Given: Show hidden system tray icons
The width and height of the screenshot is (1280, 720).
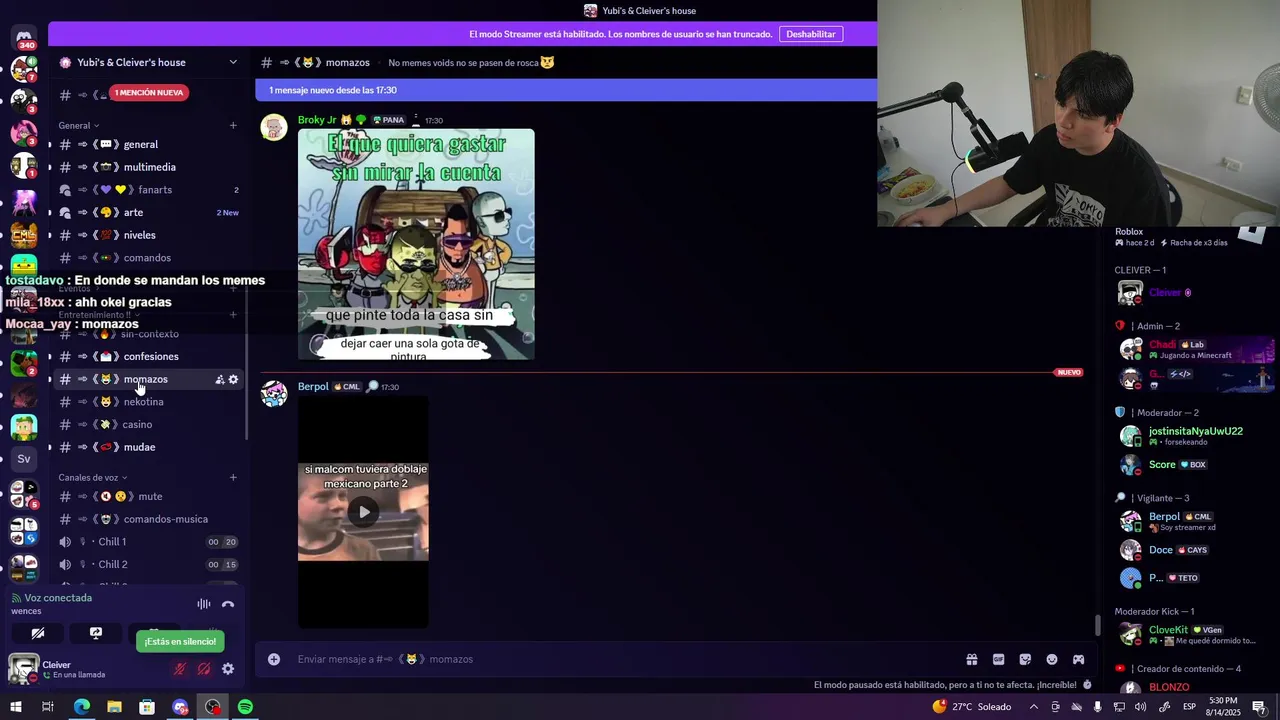Looking at the screenshot, I should click(x=1034, y=707).
